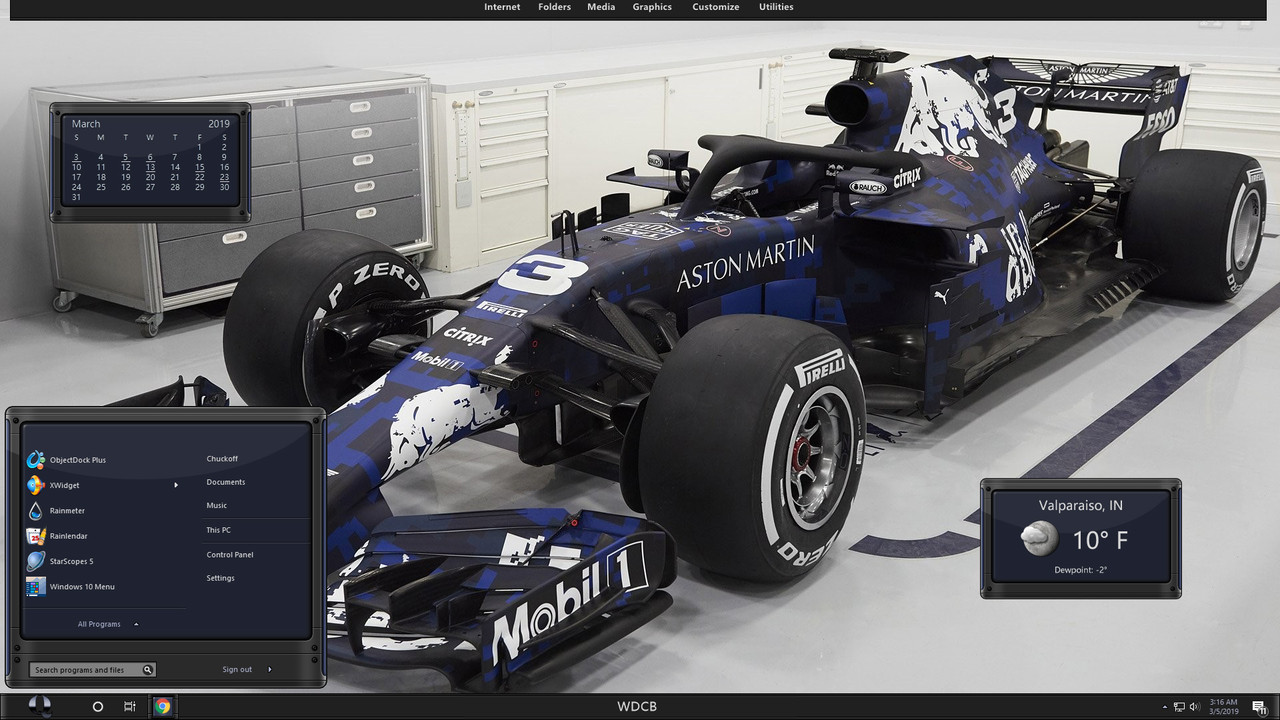The image size is (1280, 720).
Task: Open the clock showing 3:16 AM
Action: click(1223, 707)
